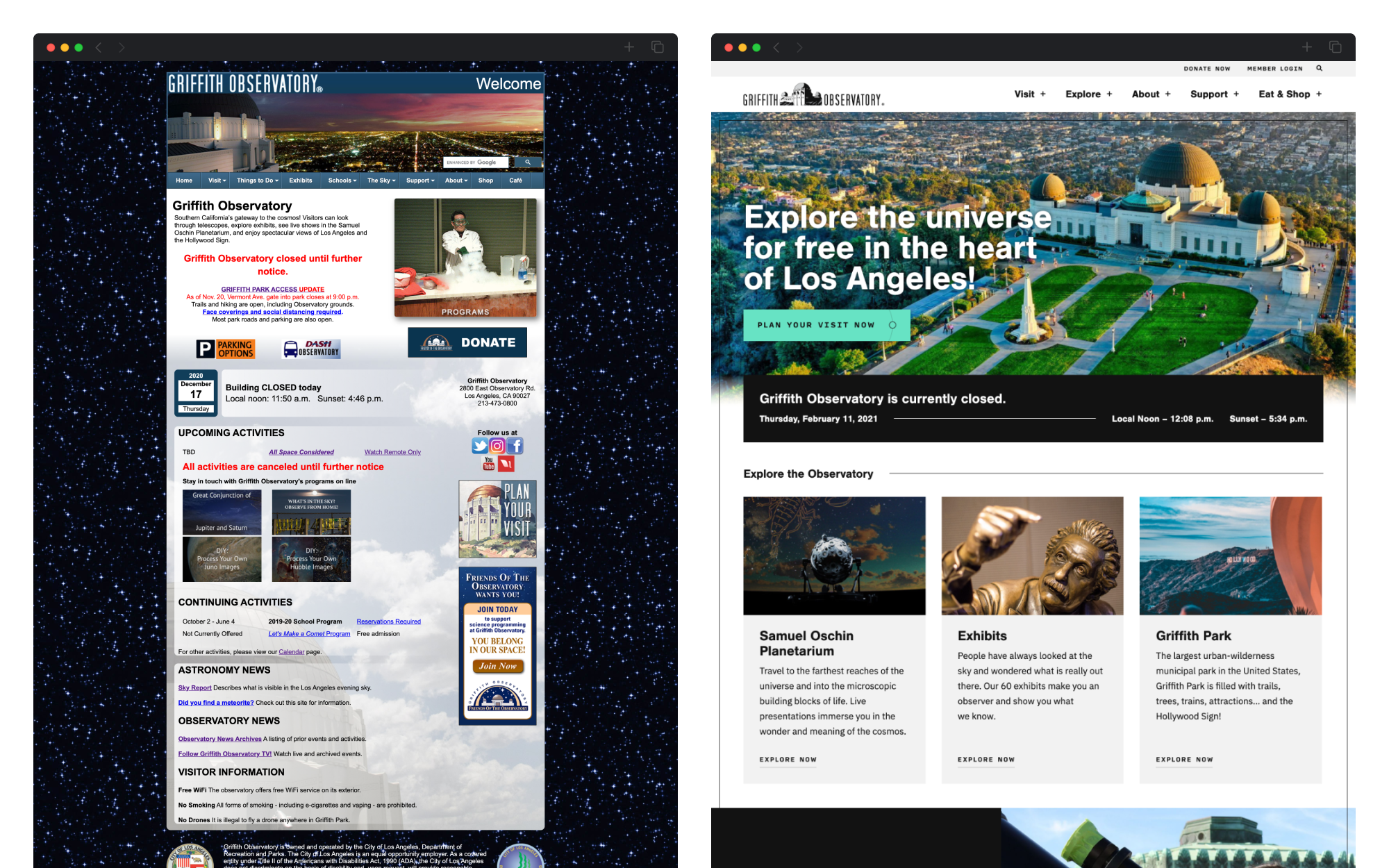Open the Sky Report link
Image resolution: width=1389 pixels, height=868 pixels.
tap(194, 687)
